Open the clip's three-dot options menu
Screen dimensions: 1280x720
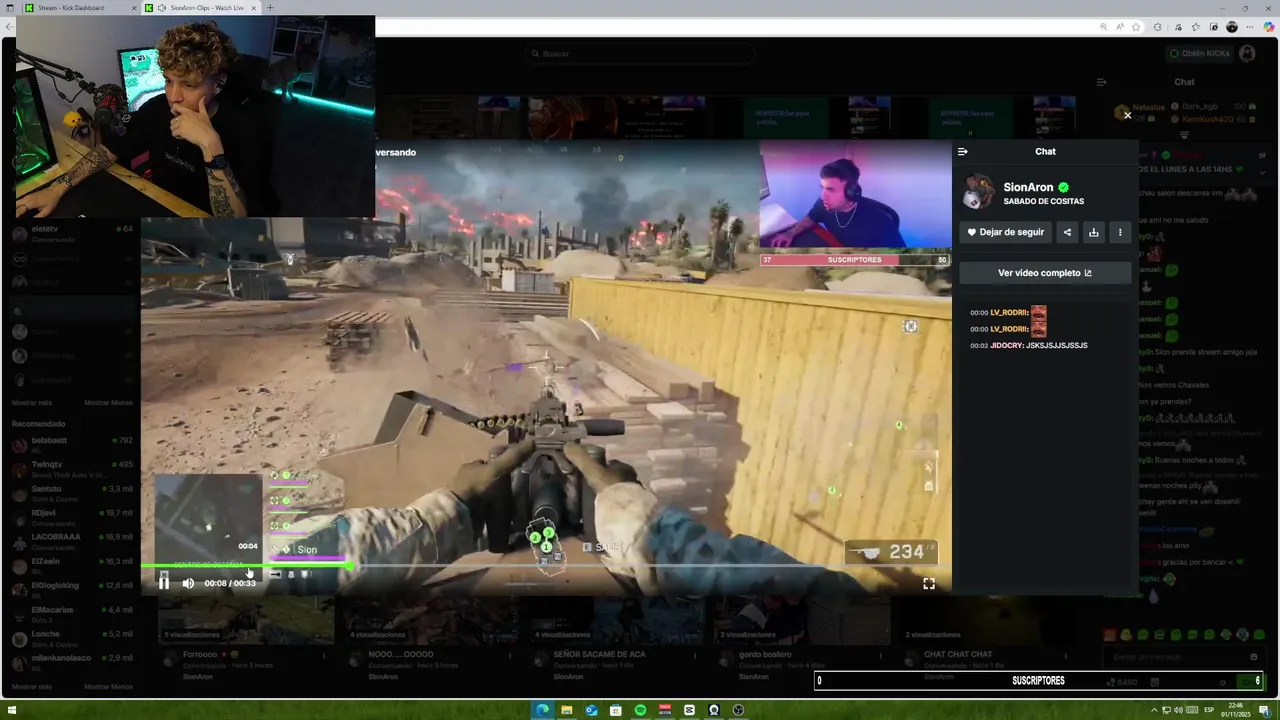1120,232
